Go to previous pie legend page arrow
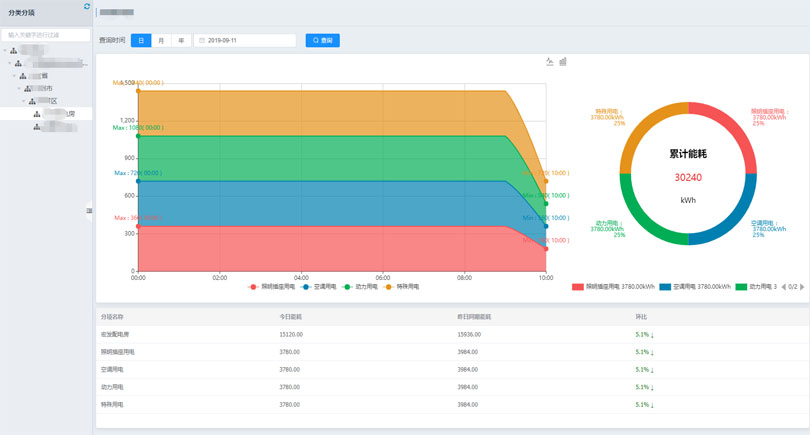Screen dimensions: 810x435 [x=782, y=287]
